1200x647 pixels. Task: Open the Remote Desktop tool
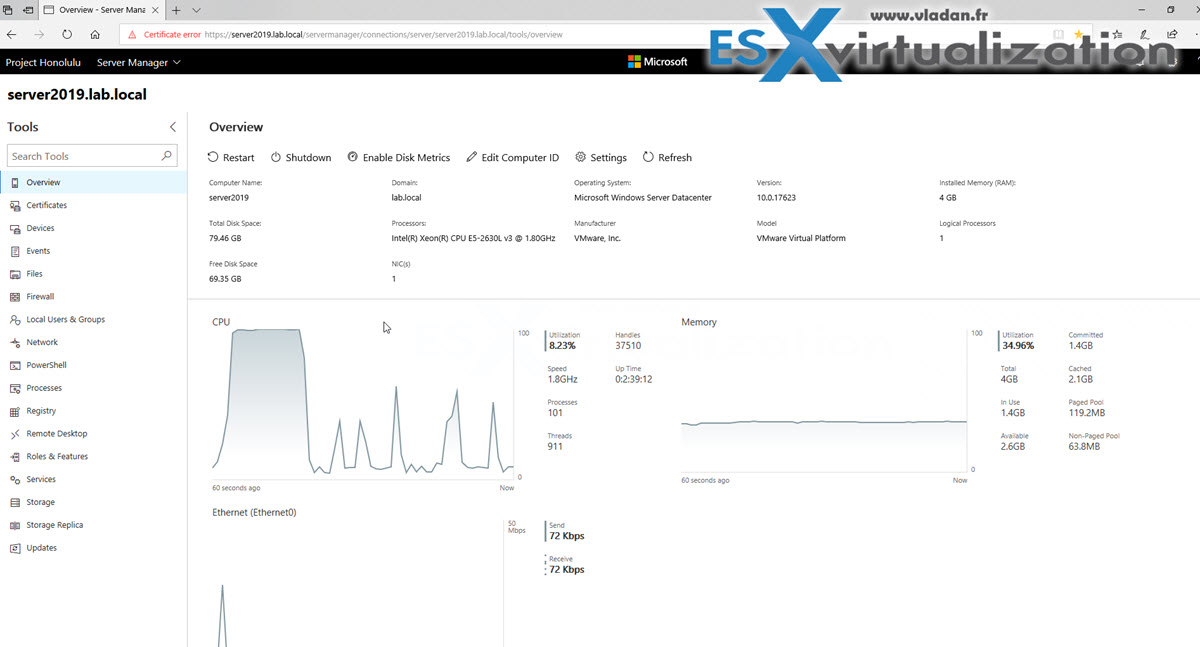pyautogui.click(x=93, y=434)
